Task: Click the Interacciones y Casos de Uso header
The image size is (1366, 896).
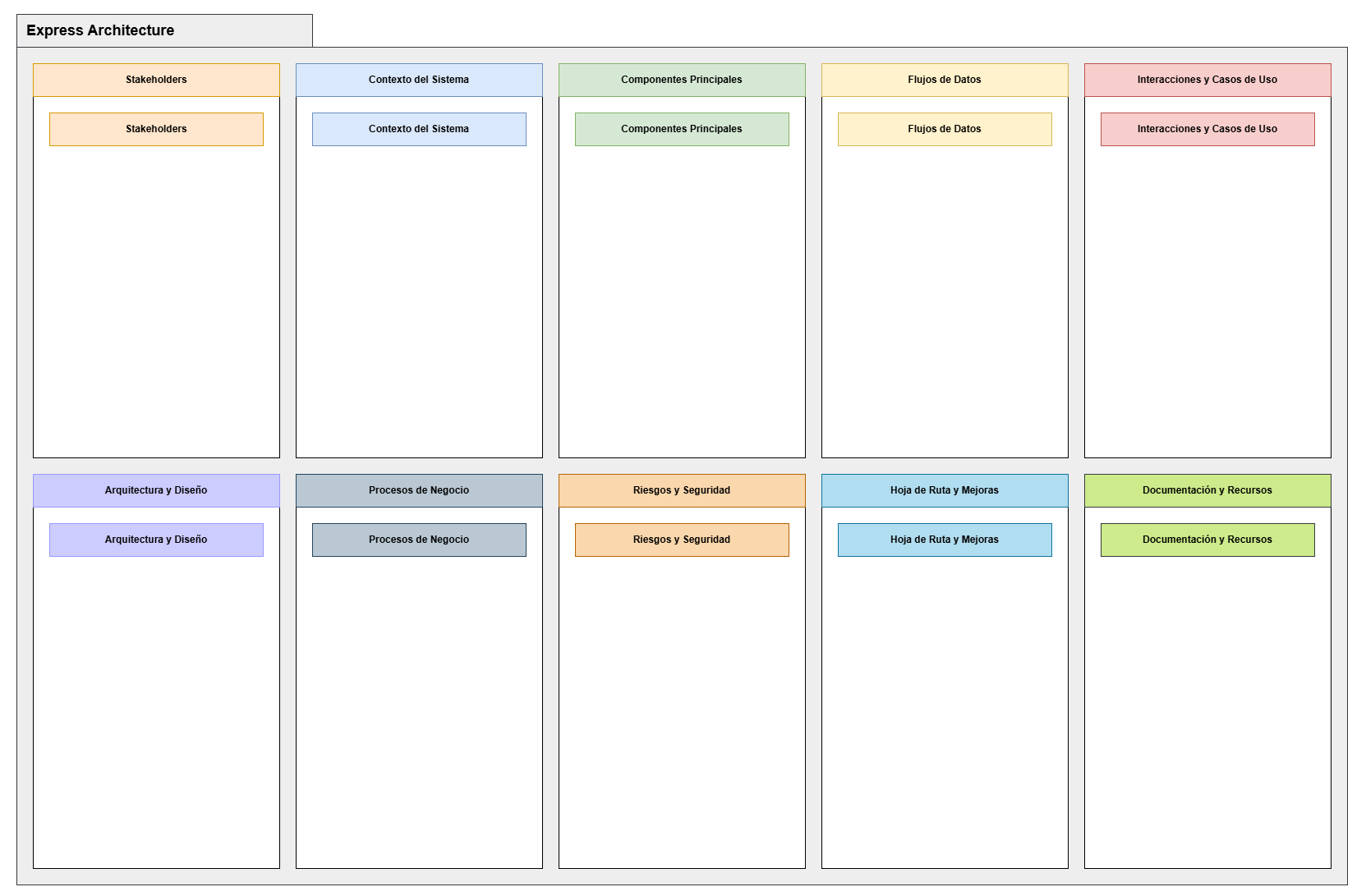Action: coord(1207,80)
